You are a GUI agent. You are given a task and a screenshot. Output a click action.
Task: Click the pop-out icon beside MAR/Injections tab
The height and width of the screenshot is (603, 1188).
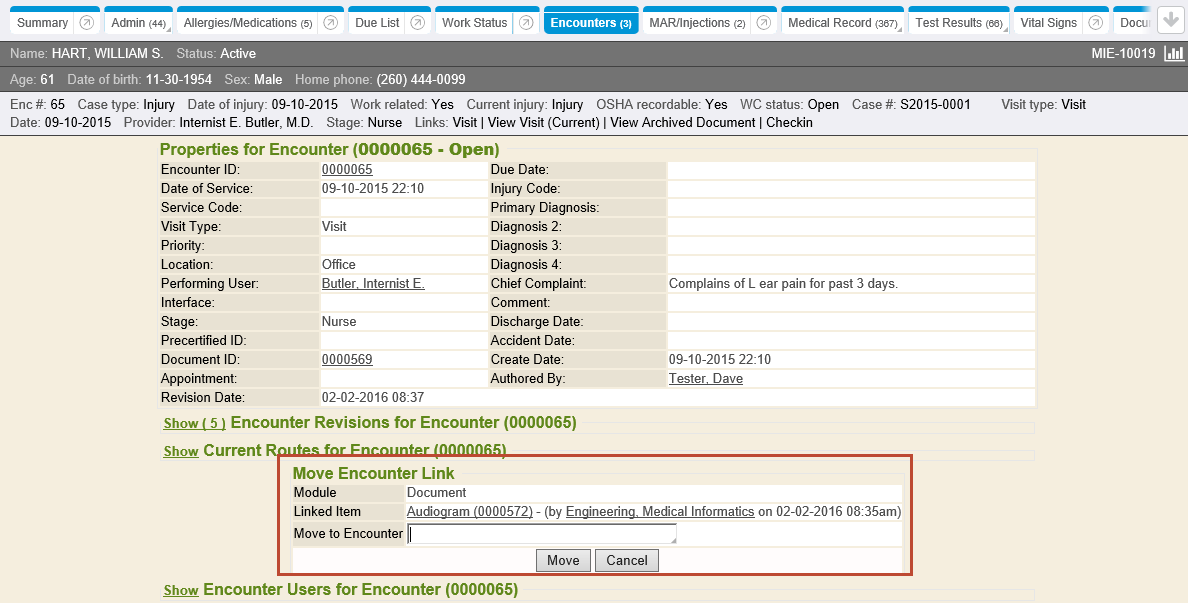pyautogui.click(x=763, y=23)
